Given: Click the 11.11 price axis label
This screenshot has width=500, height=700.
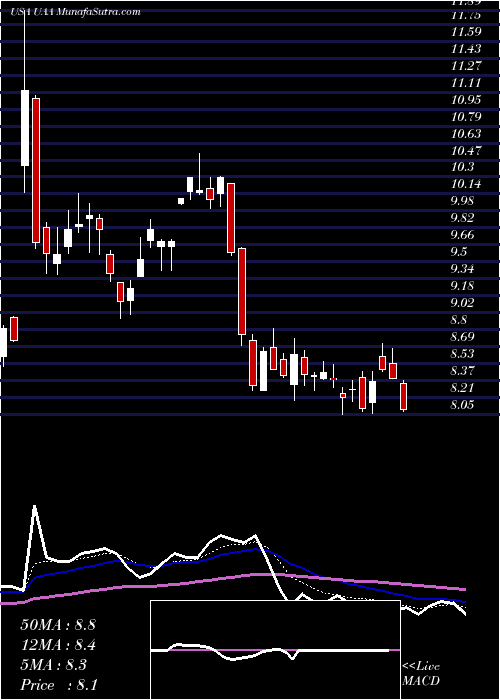Looking at the screenshot, I should [x=466, y=83].
